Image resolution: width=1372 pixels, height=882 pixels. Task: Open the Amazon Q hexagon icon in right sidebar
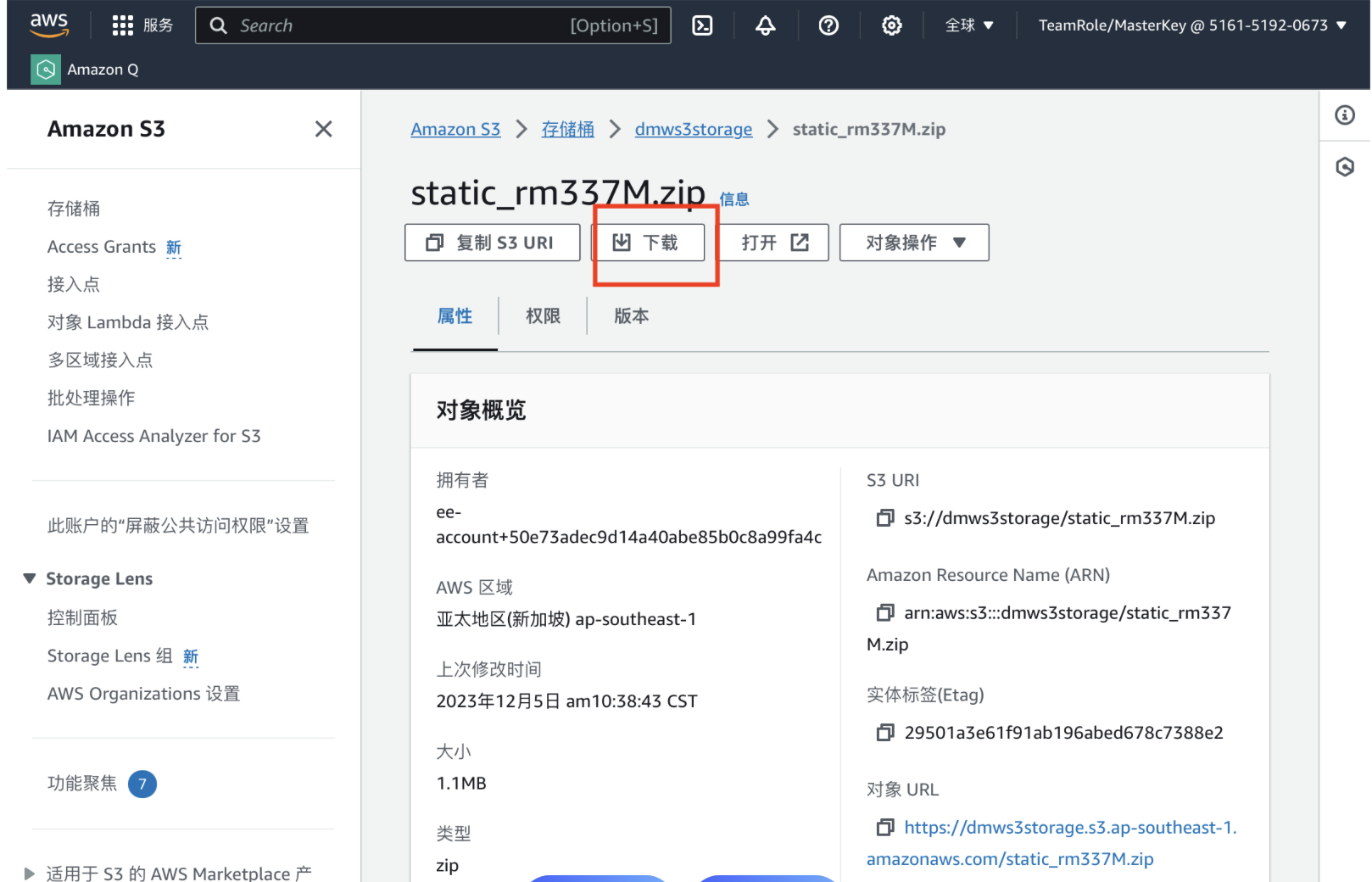pos(1345,167)
